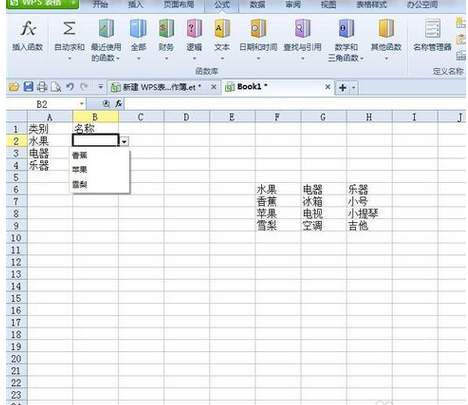
Task: Select cell containing 冰箱
Action: [324, 202]
